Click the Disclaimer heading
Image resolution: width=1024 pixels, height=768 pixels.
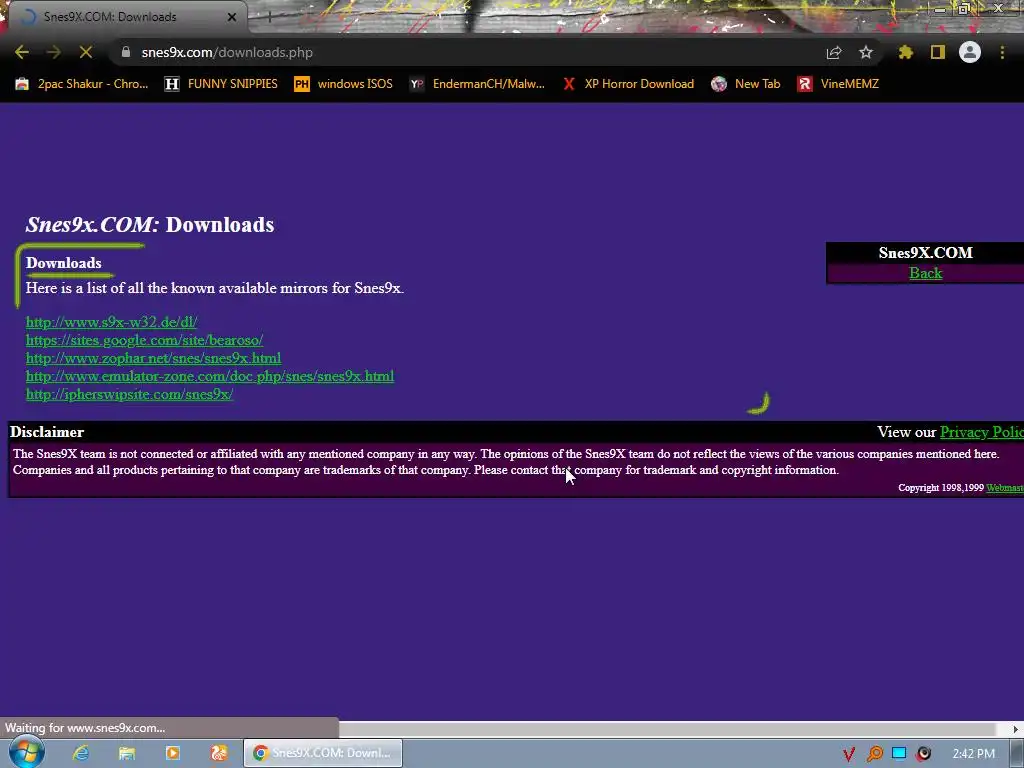pos(47,432)
